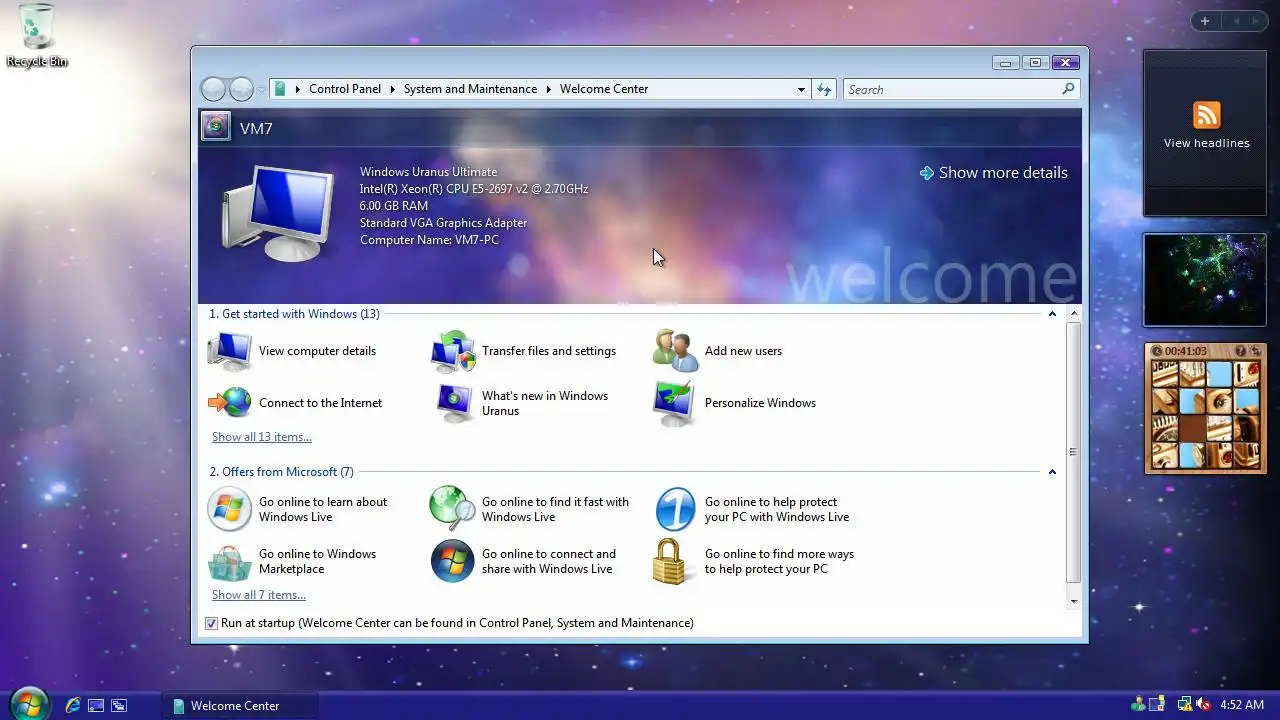The height and width of the screenshot is (720, 1280).
Task: Click the 4:52 AM taskbar clock
Action: [1242, 705]
